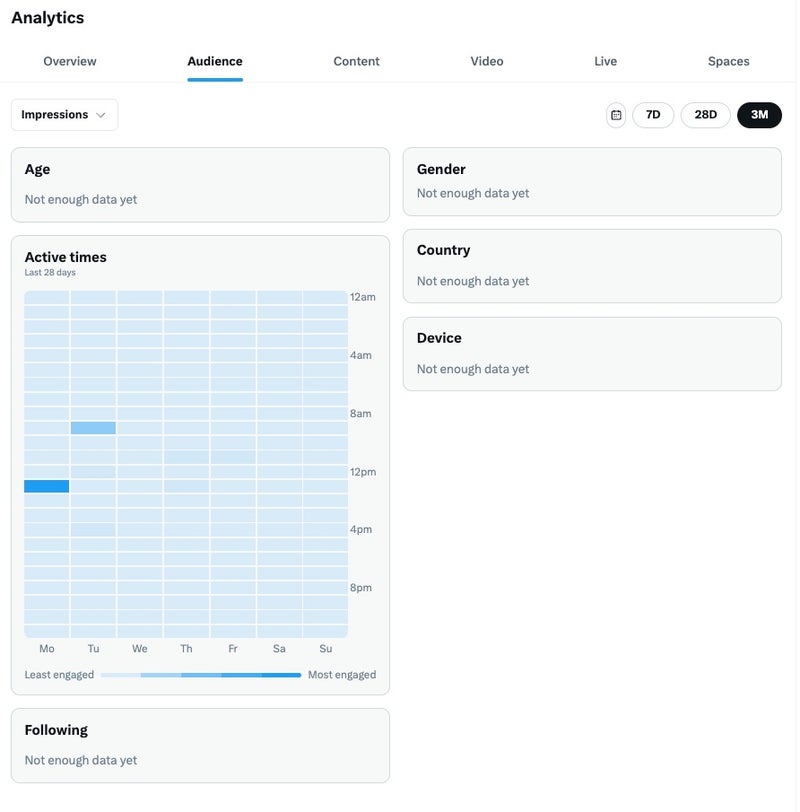Click the Active times heading
Screen dimensions: 800x812
[65, 257]
